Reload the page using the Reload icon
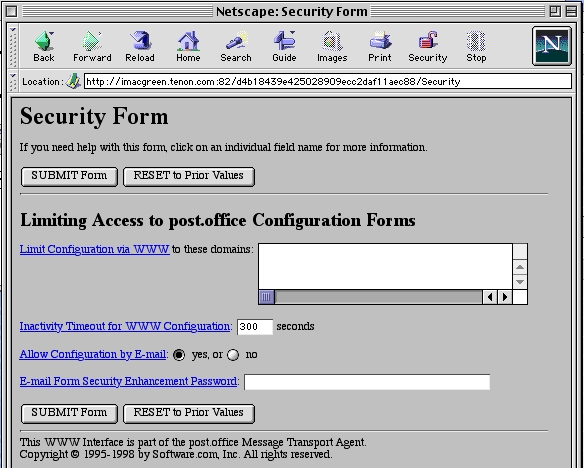 140,46
